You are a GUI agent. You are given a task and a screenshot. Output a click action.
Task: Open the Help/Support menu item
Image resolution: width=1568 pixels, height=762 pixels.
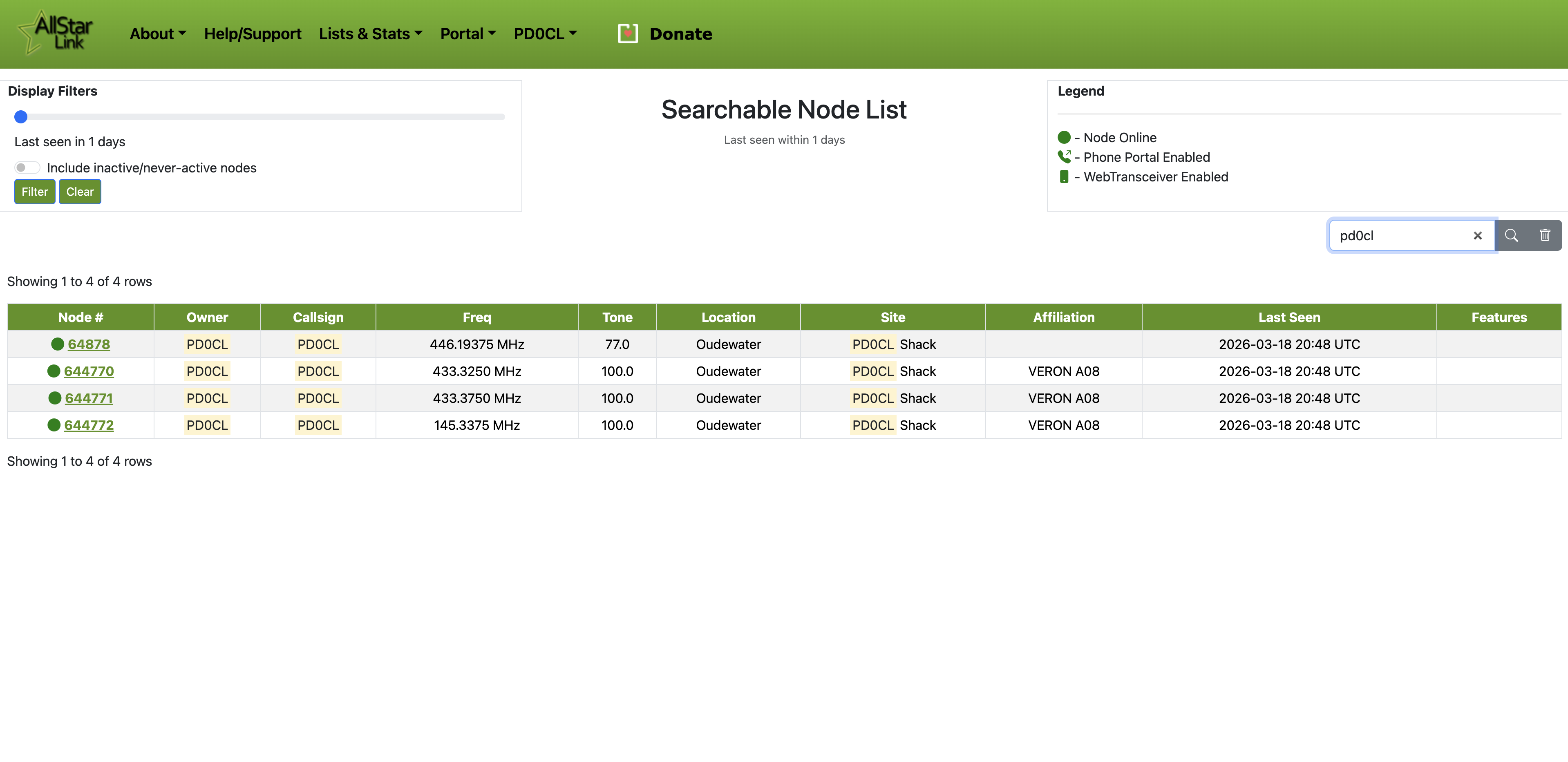pos(253,34)
